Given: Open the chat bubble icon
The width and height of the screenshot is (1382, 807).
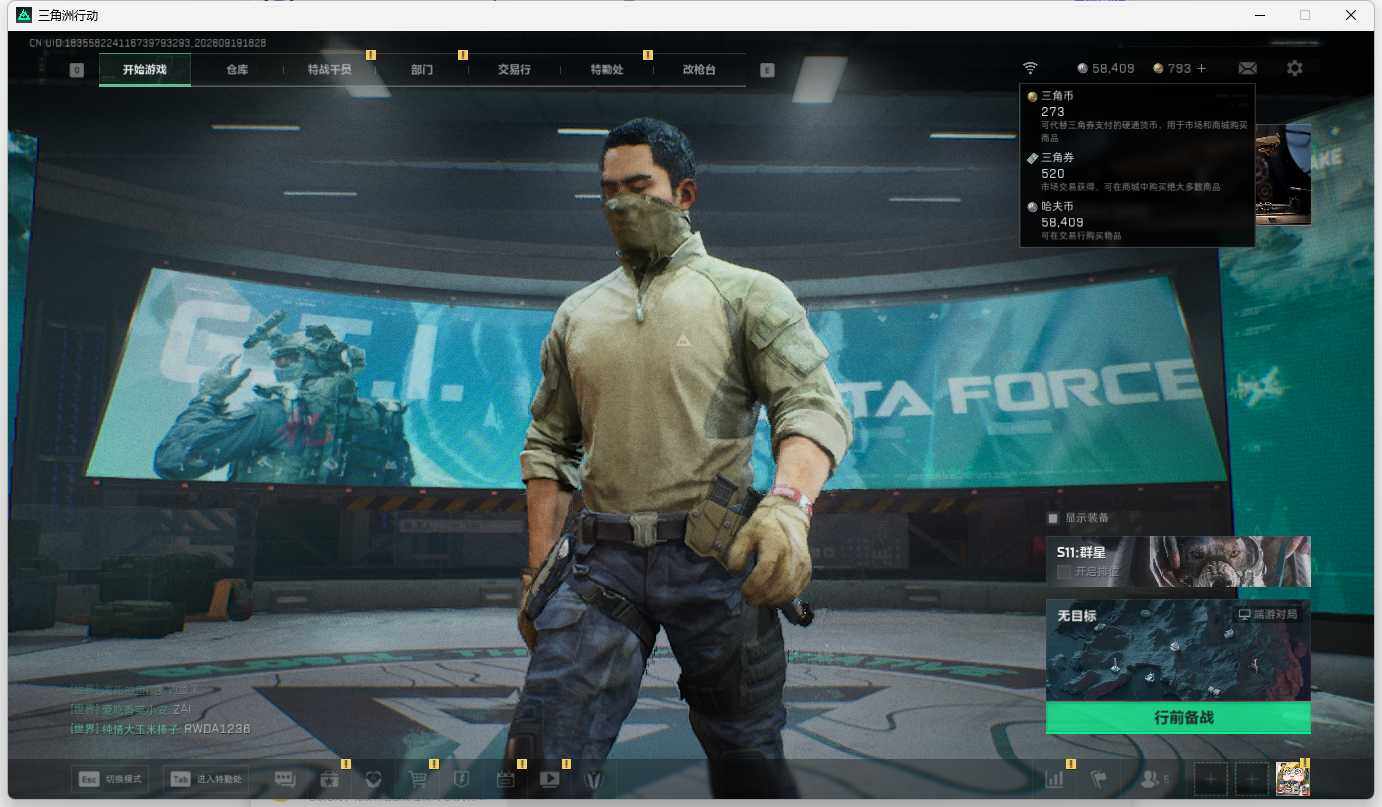Looking at the screenshot, I should click(x=285, y=780).
